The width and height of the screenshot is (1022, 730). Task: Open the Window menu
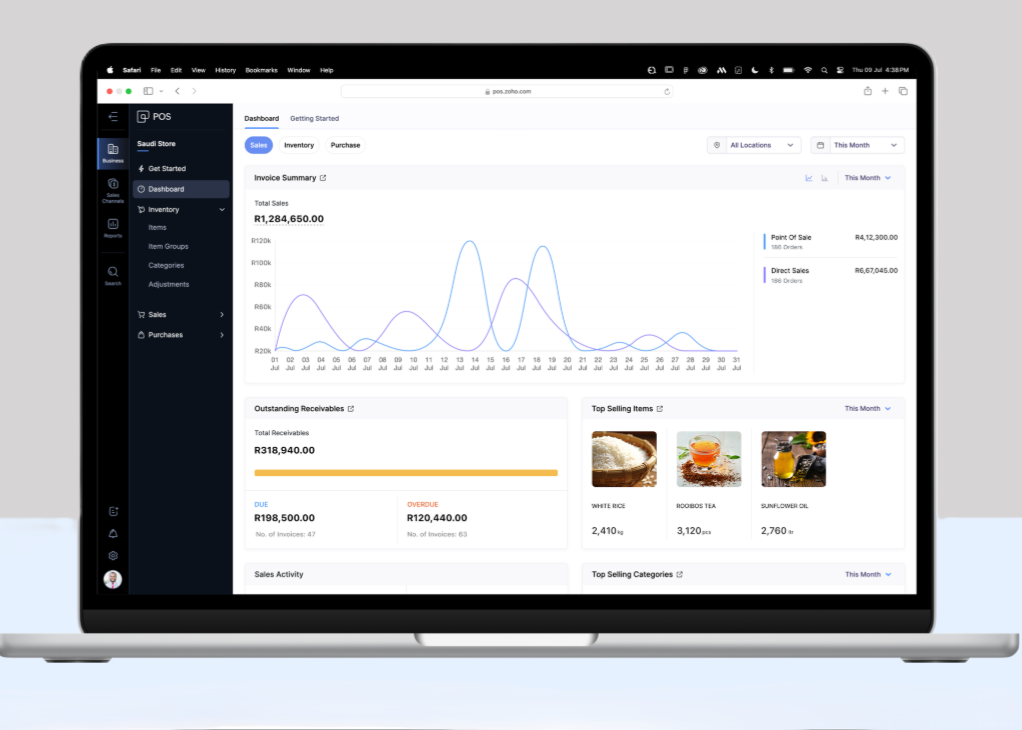pos(299,70)
